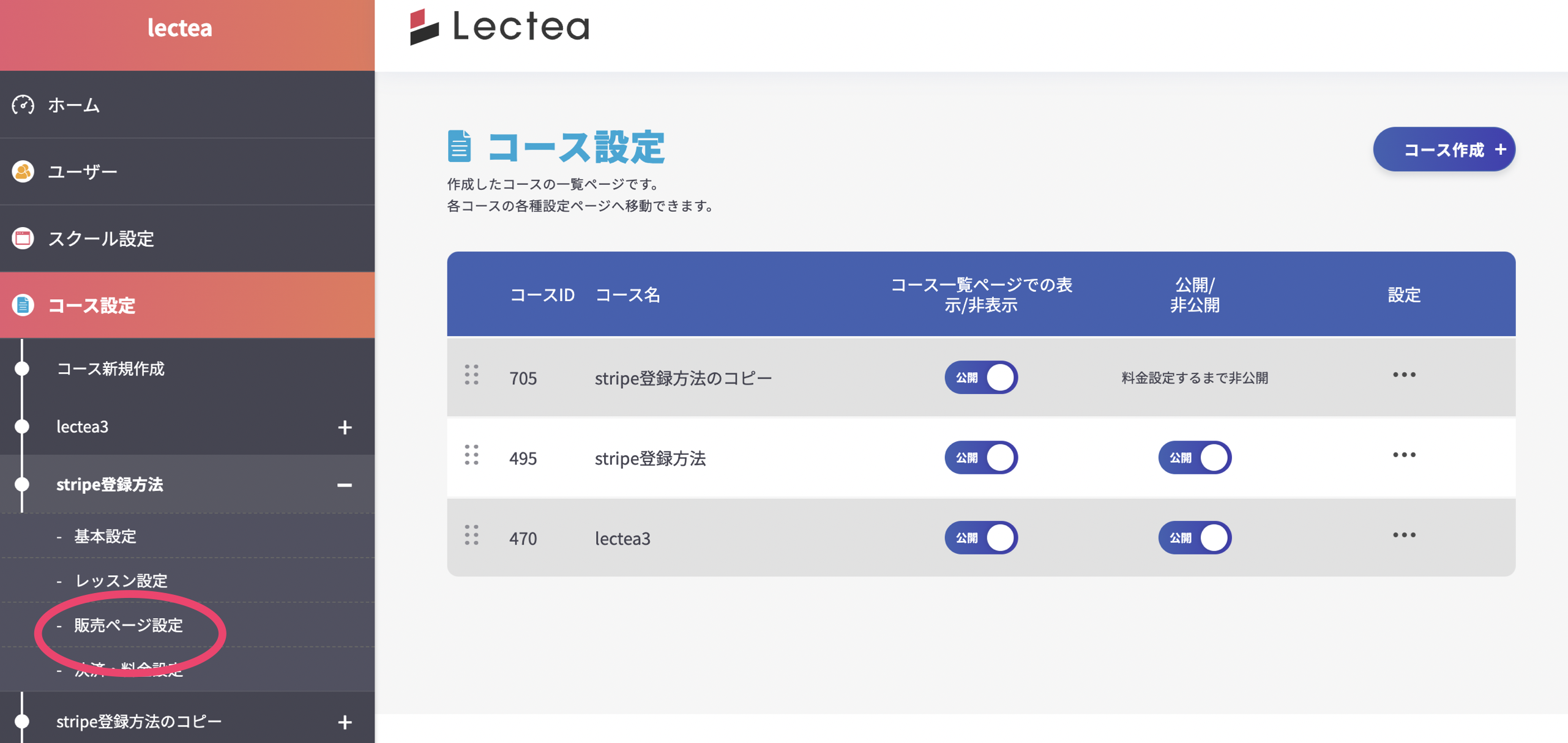Click the Home gauge icon in sidebar

23,105
